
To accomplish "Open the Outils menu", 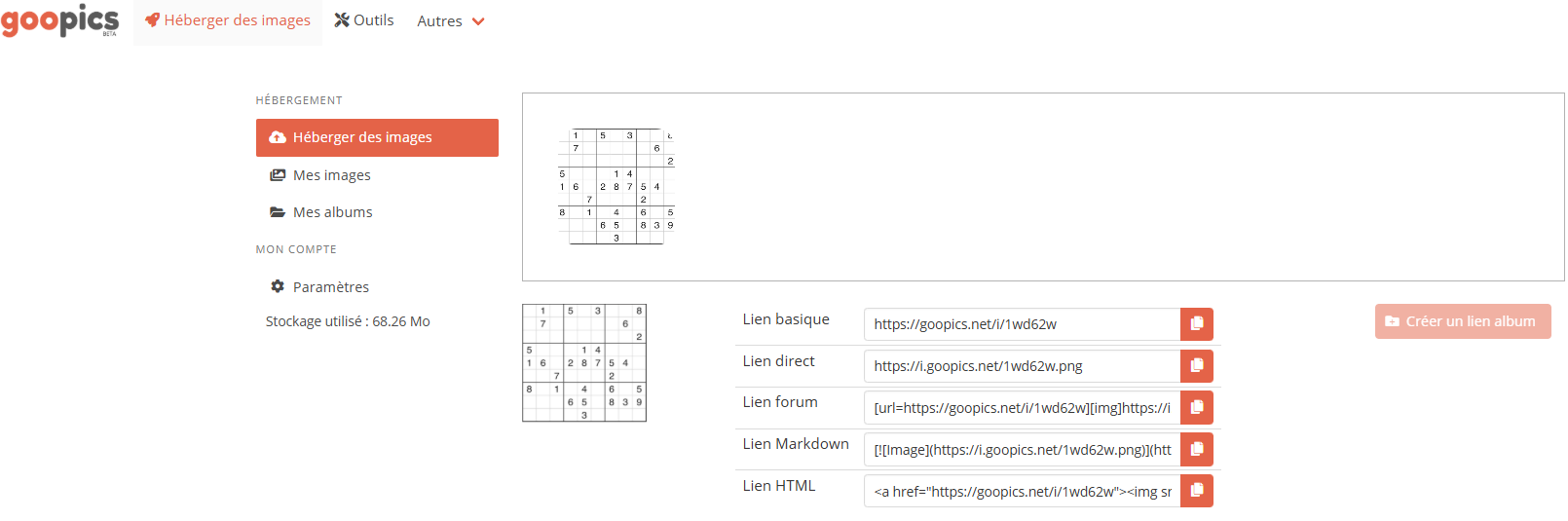I will tap(364, 20).
